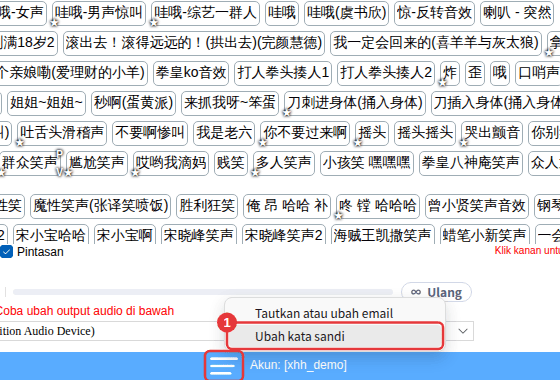The height and width of the screenshot is (380, 560).
Task: Play the '不要啊惨叫' scream sound
Action: [x=150, y=133]
